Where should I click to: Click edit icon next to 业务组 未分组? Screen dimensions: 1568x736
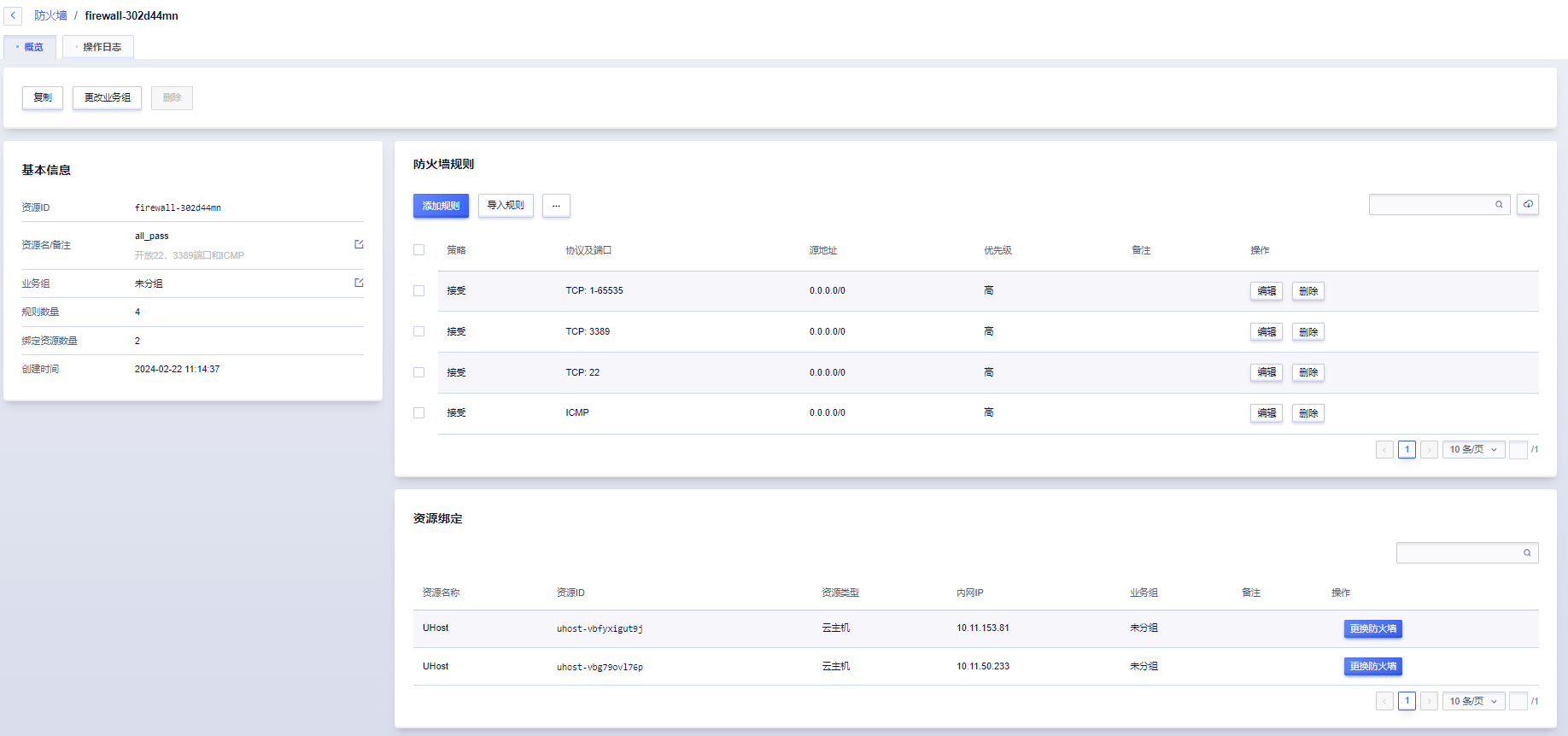tap(359, 283)
